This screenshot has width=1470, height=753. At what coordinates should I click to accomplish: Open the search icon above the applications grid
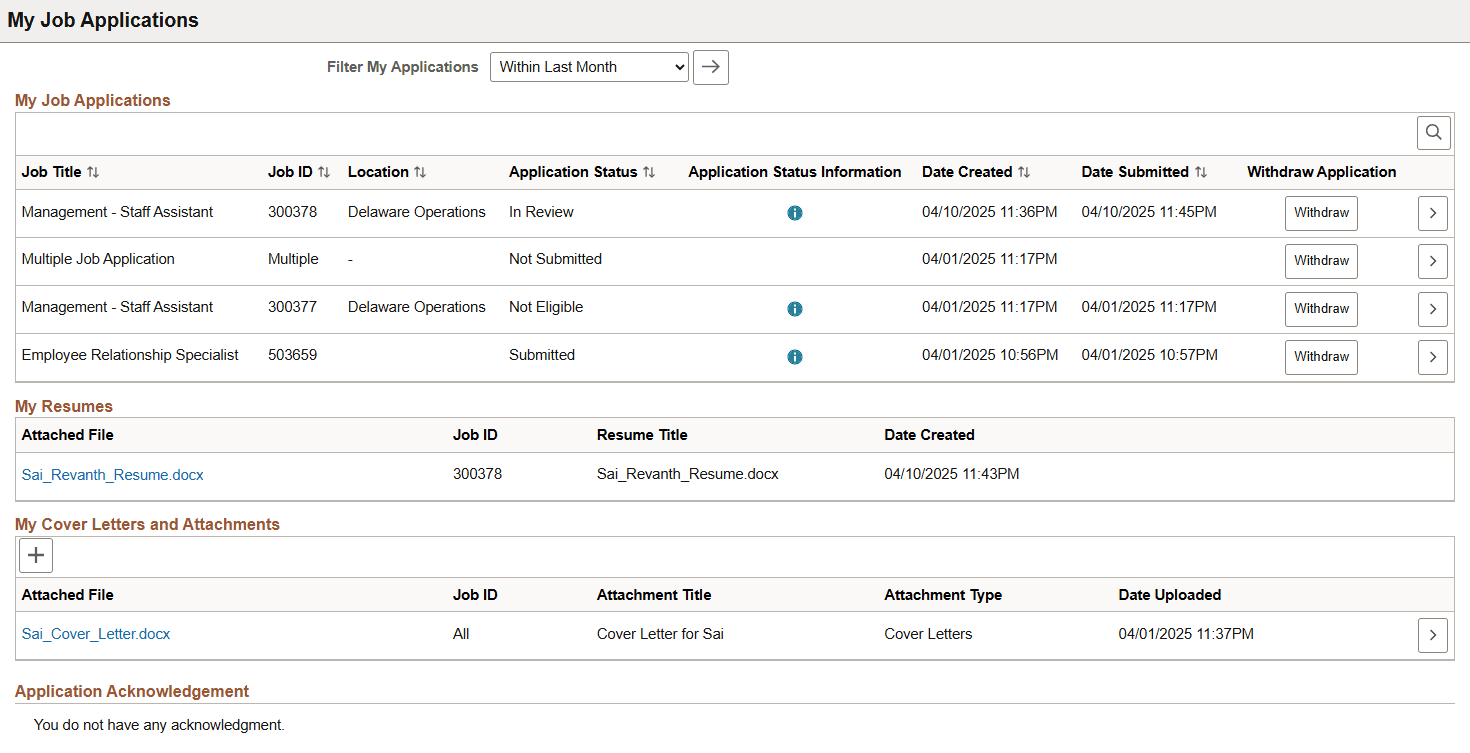click(x=1433, y=132)
